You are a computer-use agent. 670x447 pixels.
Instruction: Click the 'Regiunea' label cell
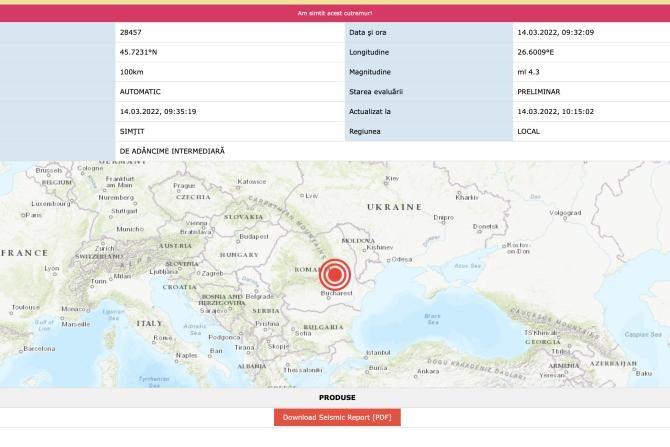tap(365, 131)
